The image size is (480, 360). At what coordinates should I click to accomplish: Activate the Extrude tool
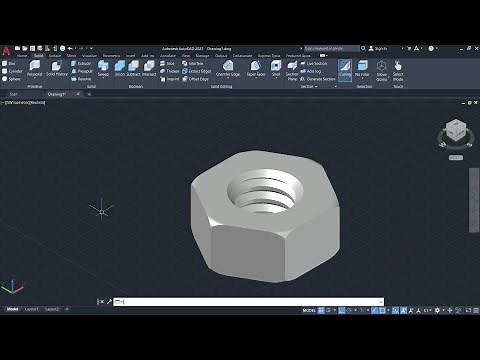[81, 63]
